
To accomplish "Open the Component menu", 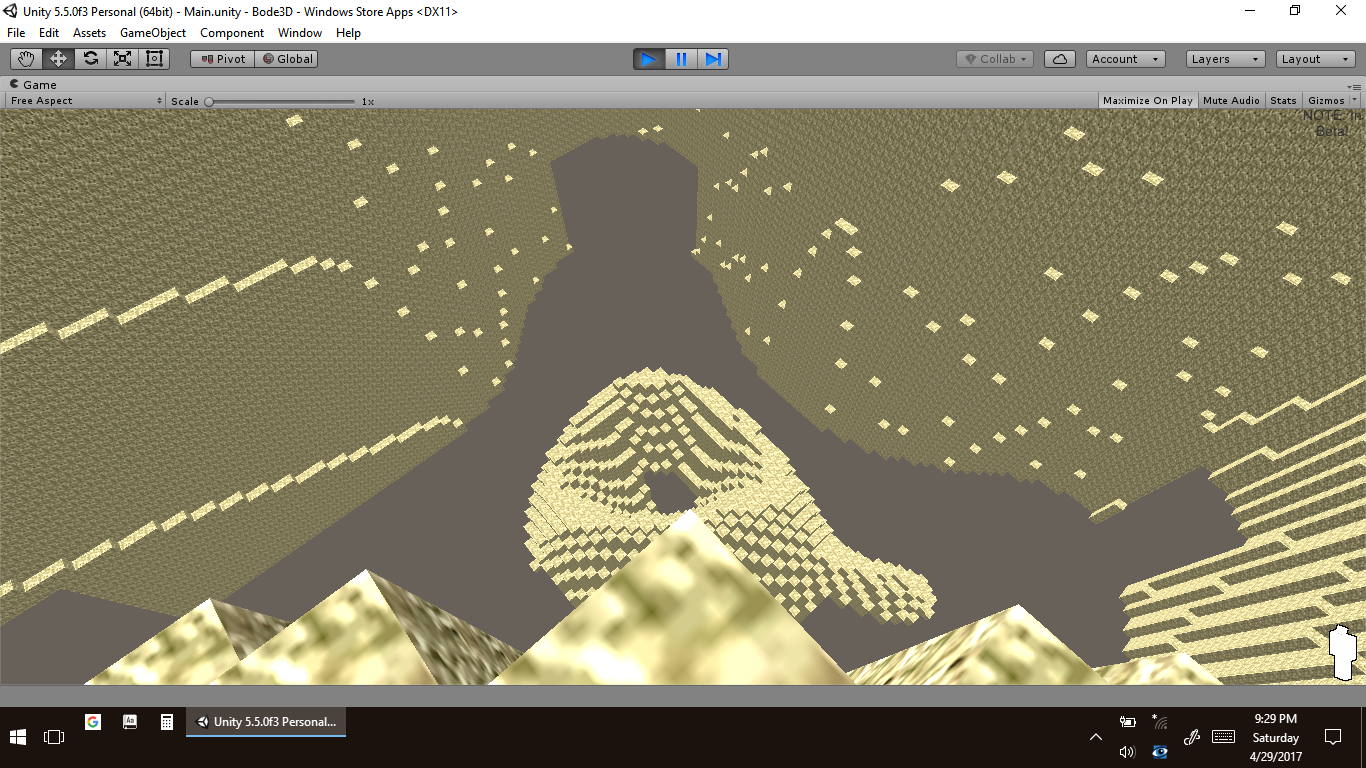I will 232,33.
